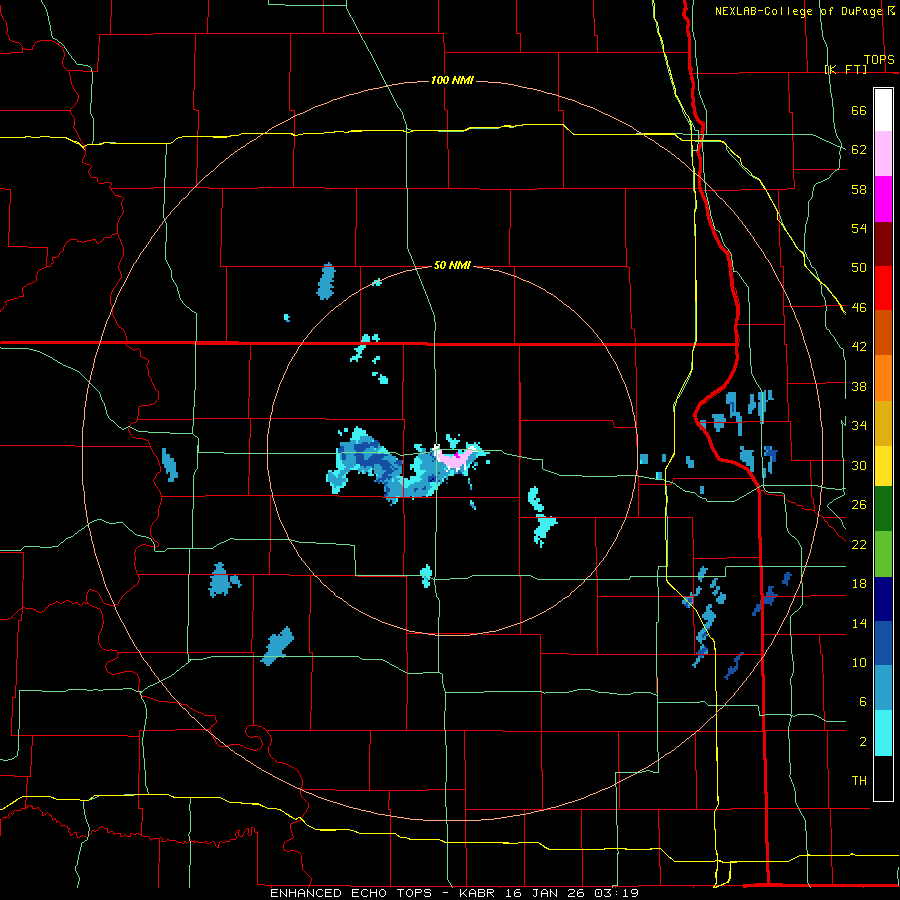Select the 50 NMI range ring label
Image resolution: width=900 pixels, height=900 pixels.
pos(452,265)
